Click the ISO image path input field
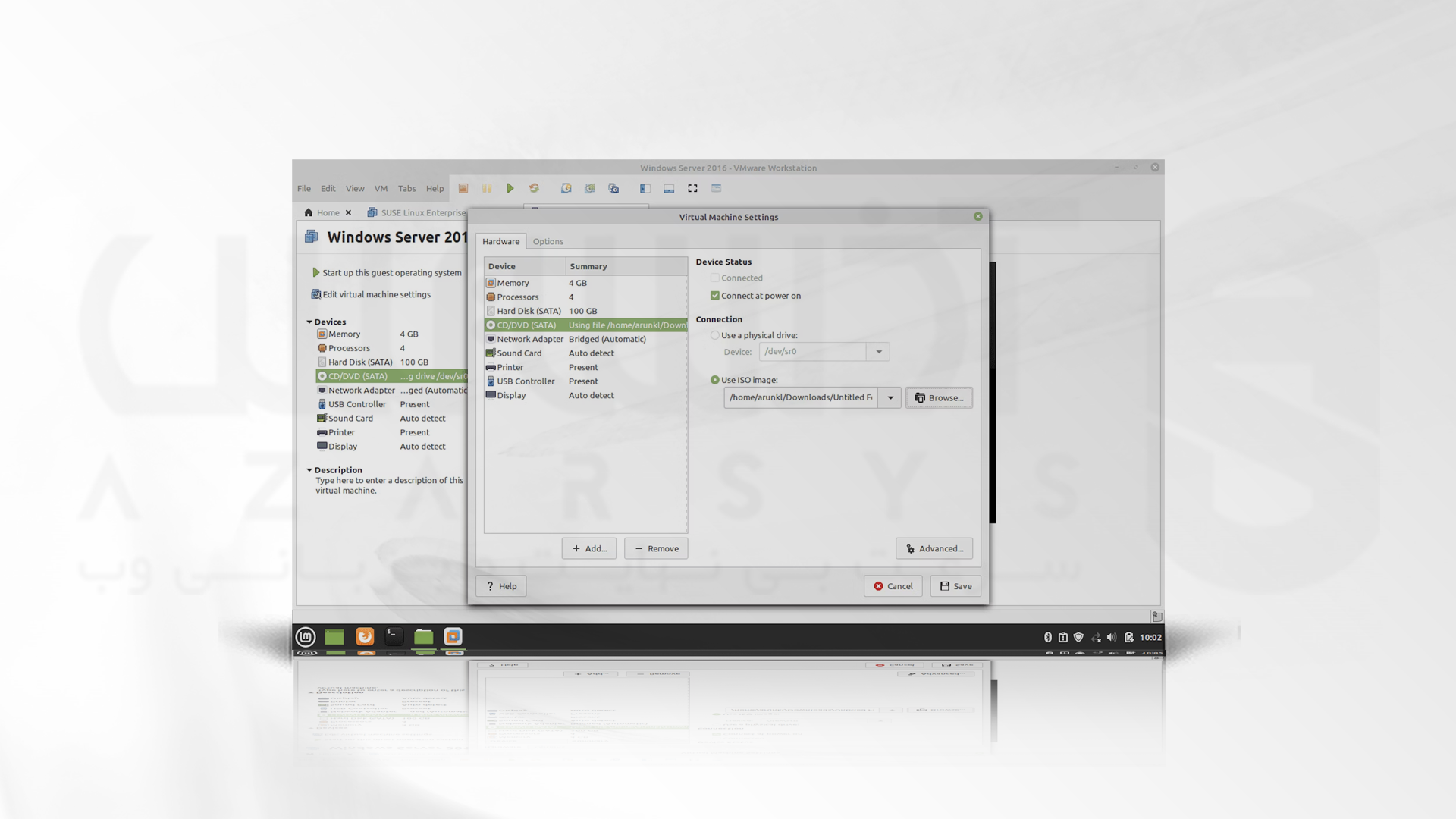The image size is (1456, 819). click(x=801, y=397)
